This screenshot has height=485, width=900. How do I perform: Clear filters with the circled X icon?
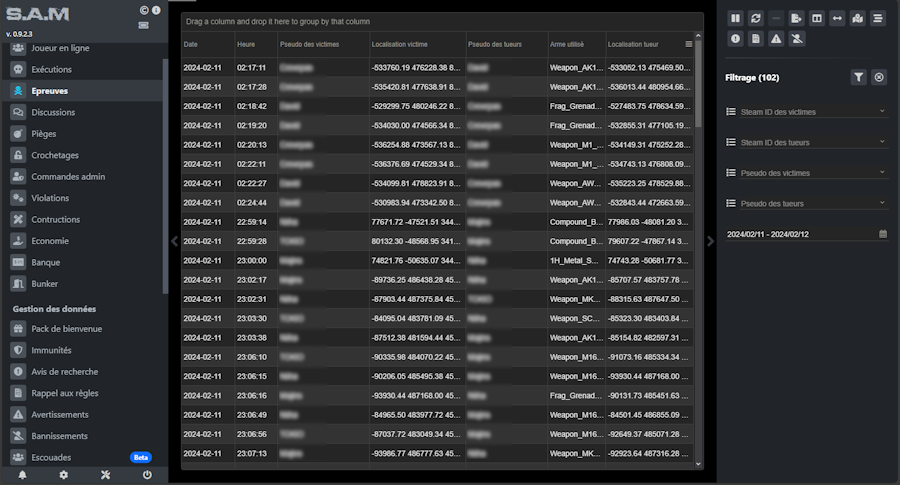(x=879, y=77)
